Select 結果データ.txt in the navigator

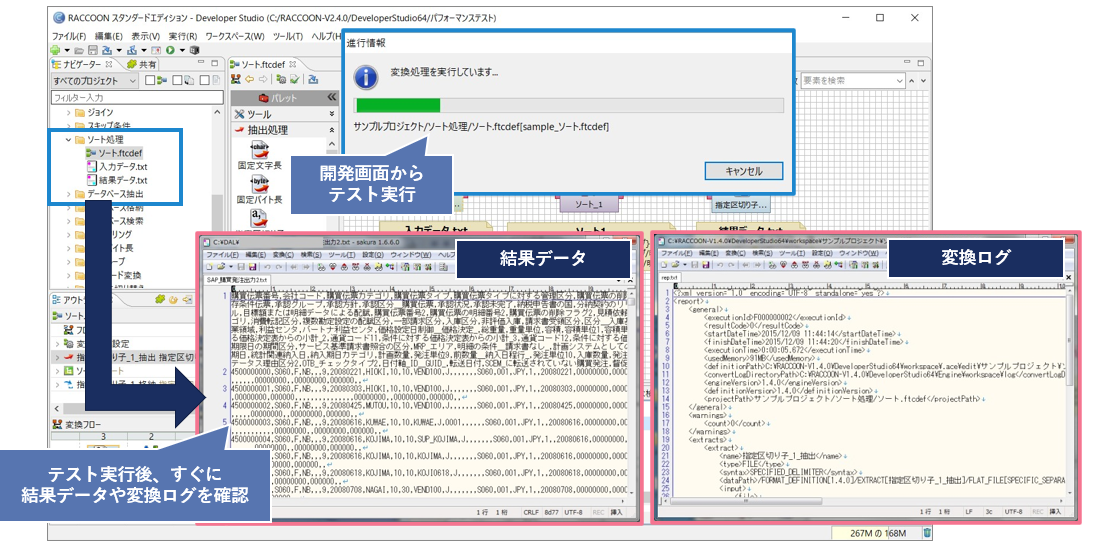122,180
